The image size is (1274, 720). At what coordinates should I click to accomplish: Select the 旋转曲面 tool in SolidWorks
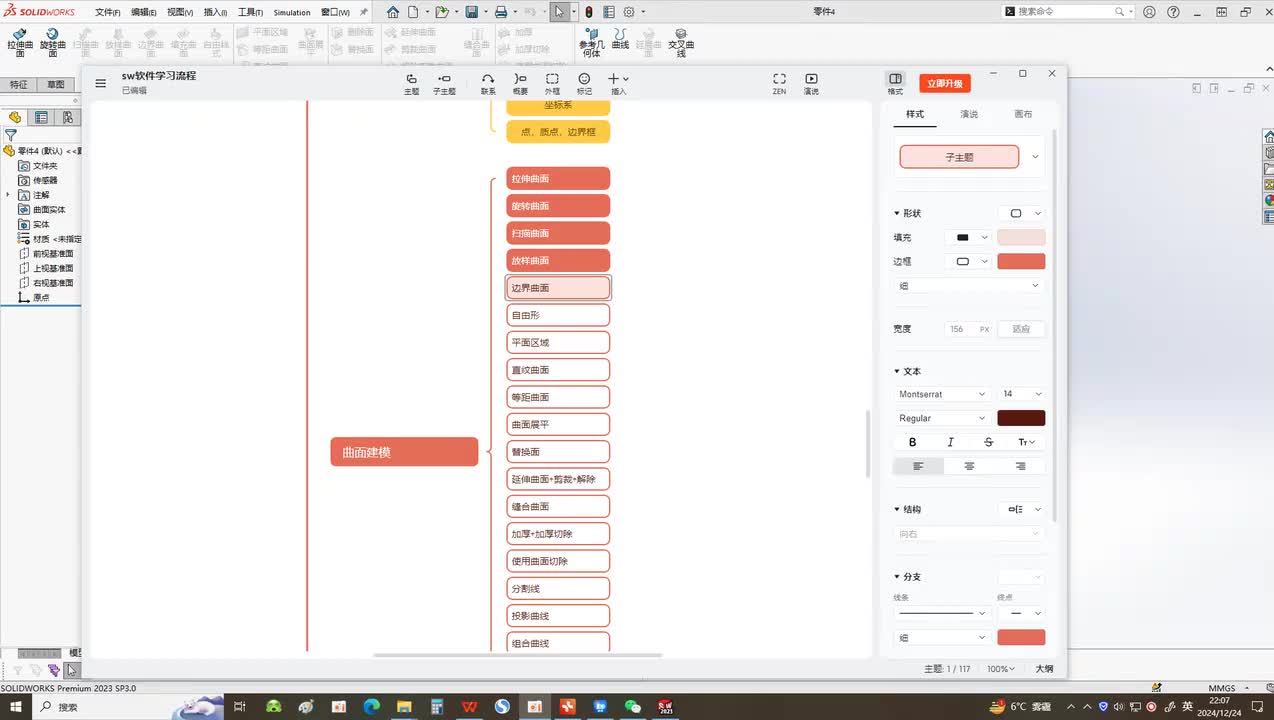(x=53, y=42)
